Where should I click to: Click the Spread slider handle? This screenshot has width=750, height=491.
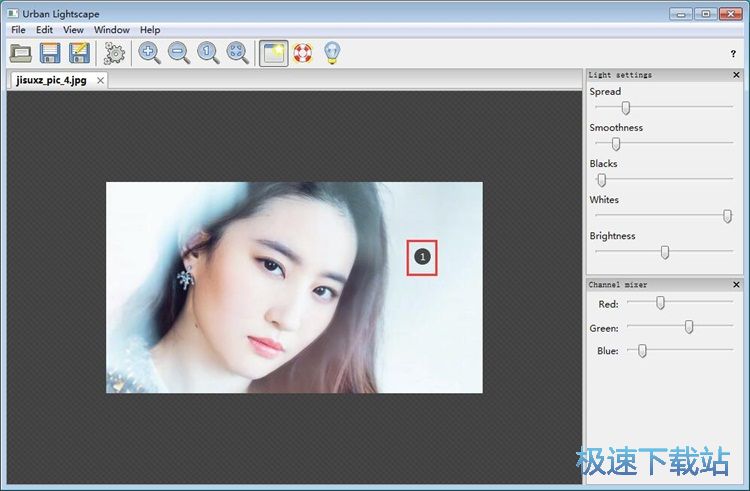click(x=626, y=108)
